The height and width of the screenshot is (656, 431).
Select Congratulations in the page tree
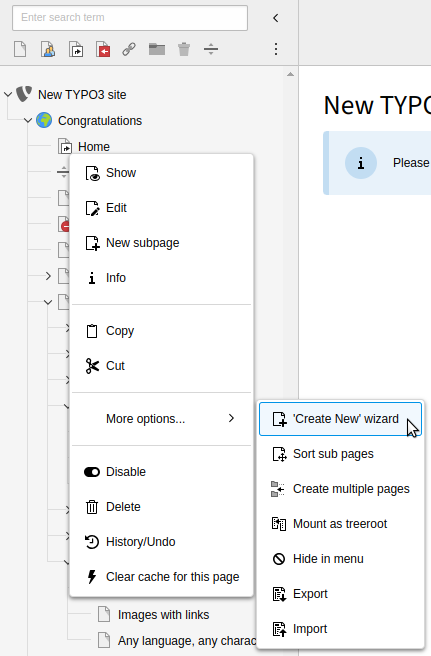click(x=100, y=121)
